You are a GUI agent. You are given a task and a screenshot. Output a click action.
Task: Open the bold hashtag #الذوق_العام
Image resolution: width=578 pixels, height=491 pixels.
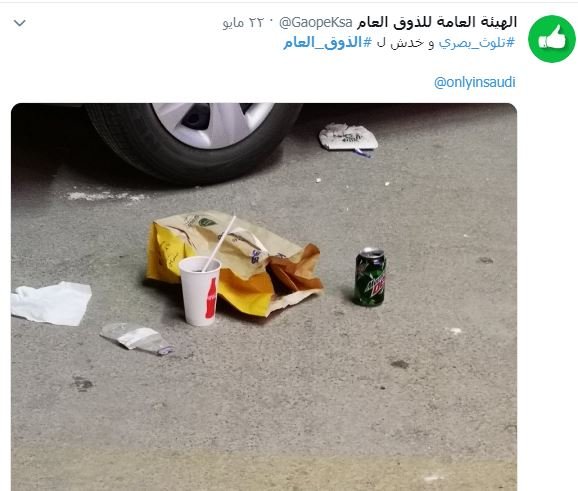[327, 43]
